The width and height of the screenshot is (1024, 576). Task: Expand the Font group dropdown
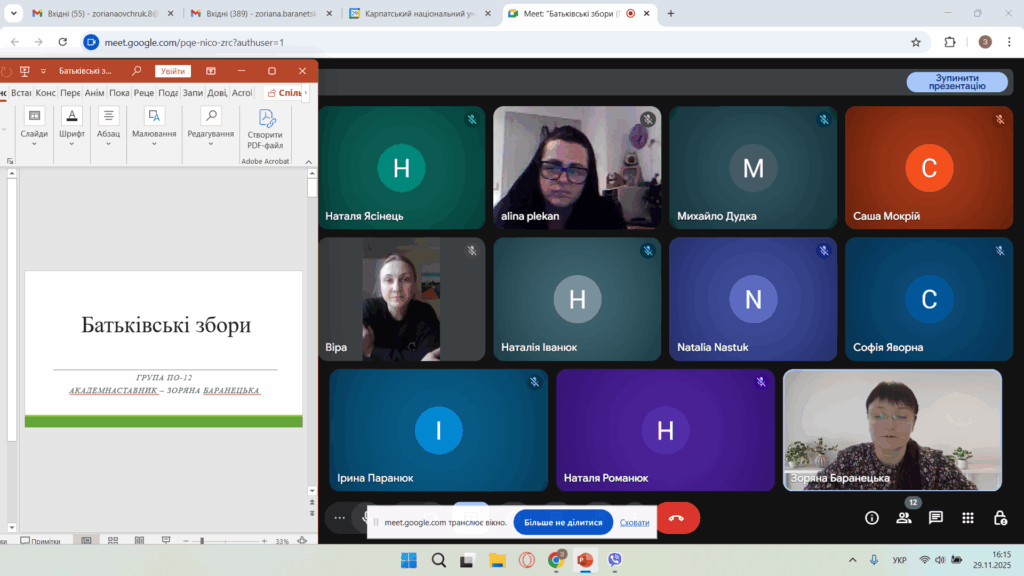(x=72, y=143)
